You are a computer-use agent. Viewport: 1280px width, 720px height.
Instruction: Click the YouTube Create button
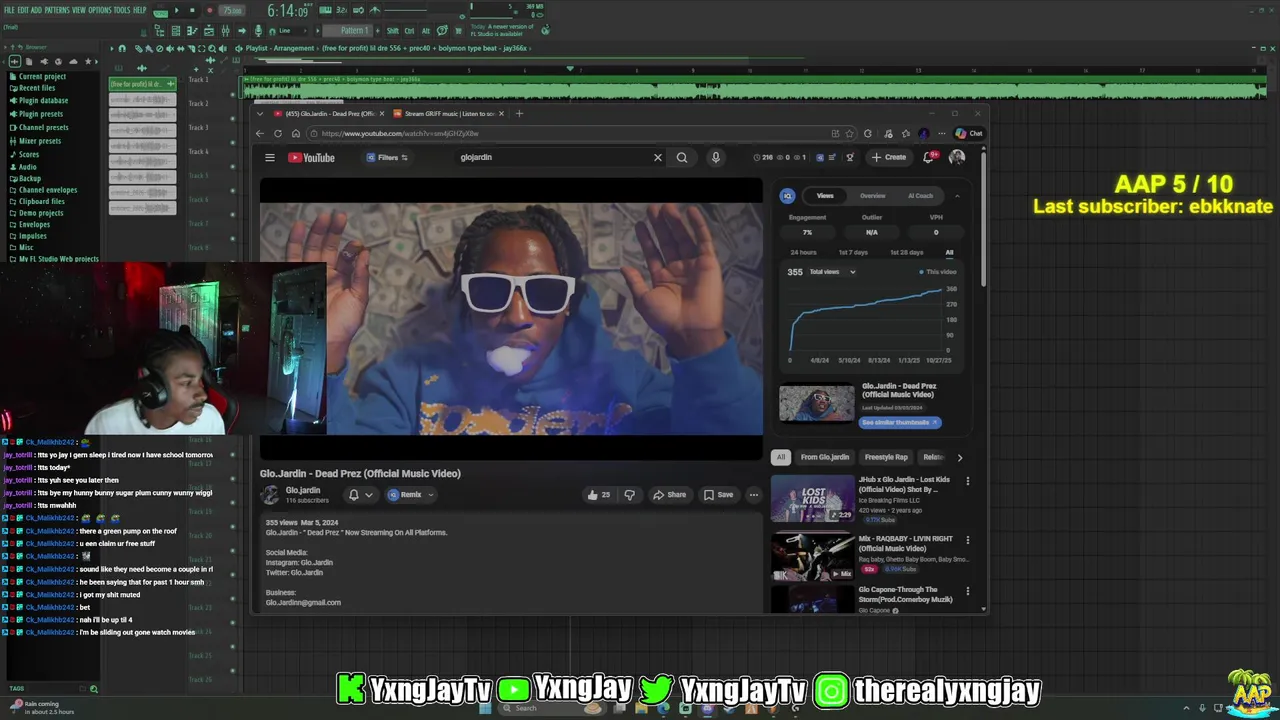889,157
